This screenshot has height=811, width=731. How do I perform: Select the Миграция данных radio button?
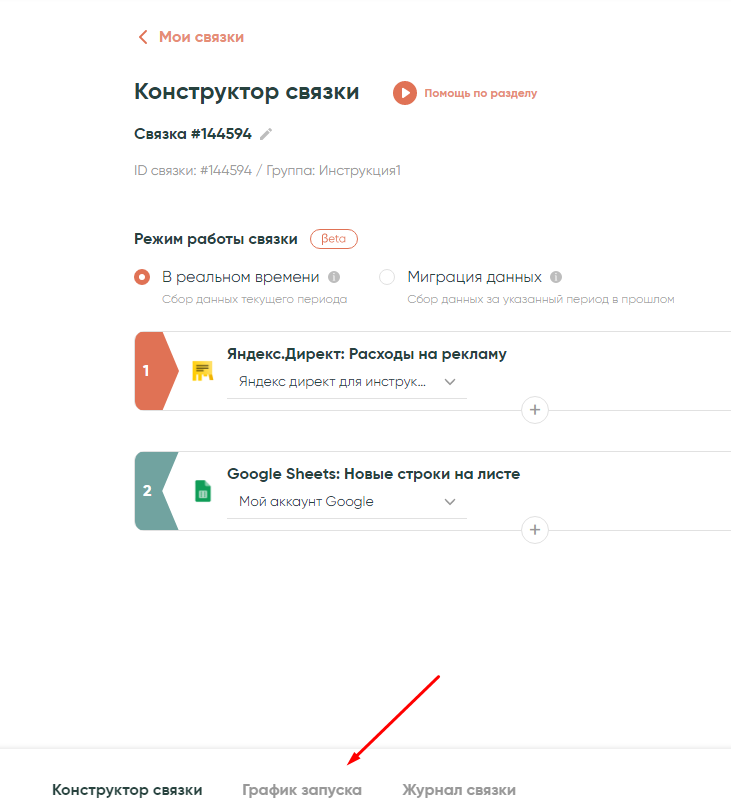tap(387, 277)
